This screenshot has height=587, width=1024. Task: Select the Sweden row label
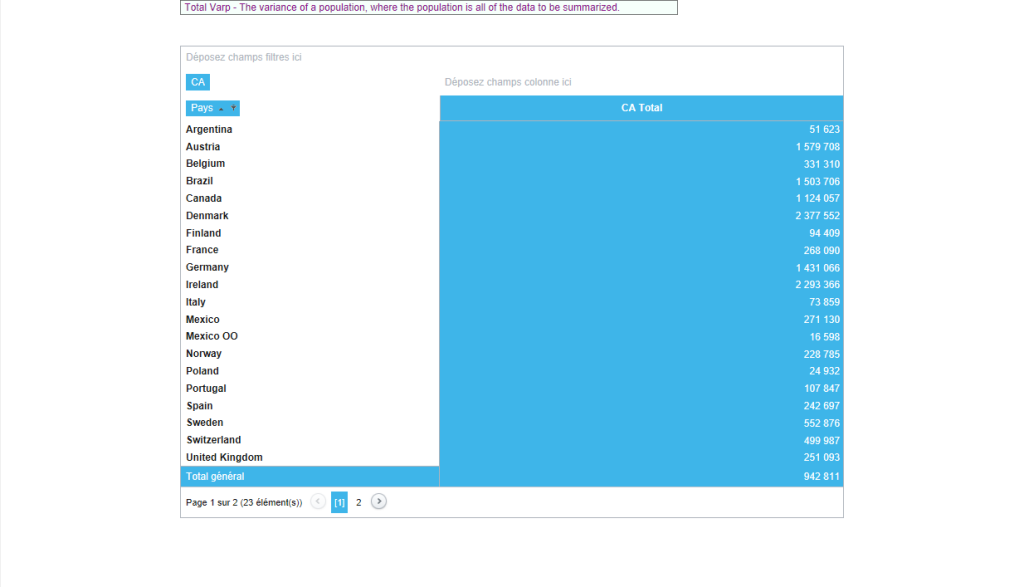coord(204,422)
